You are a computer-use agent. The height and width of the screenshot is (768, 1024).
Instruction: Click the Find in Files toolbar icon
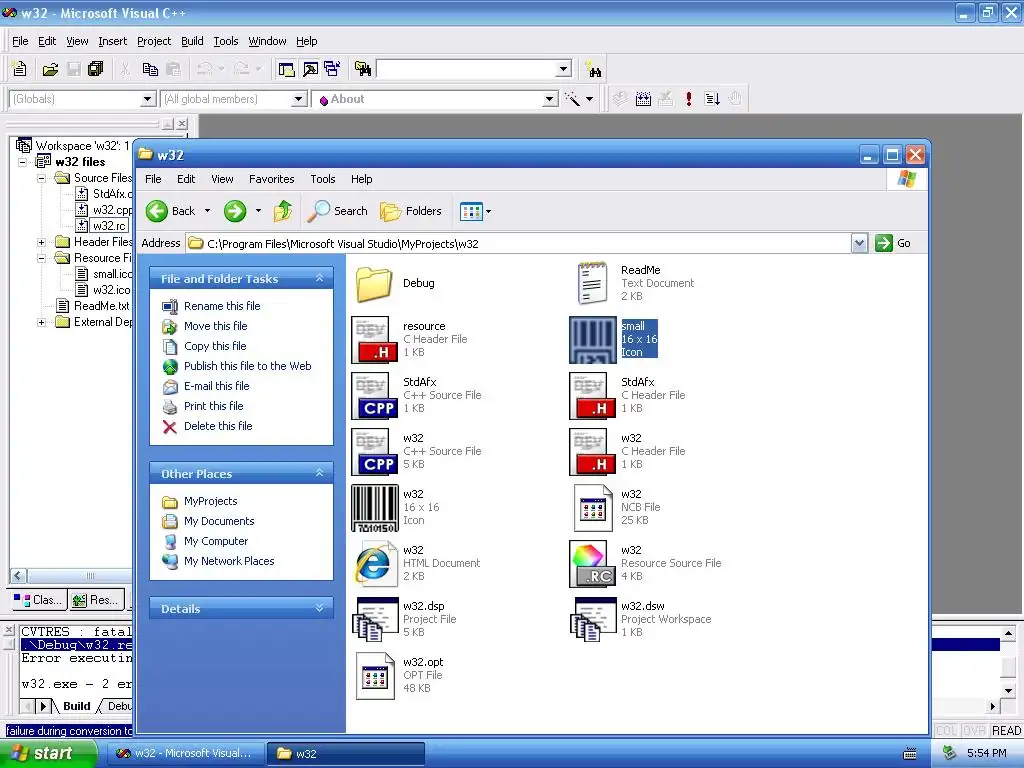tap(363, 69)
